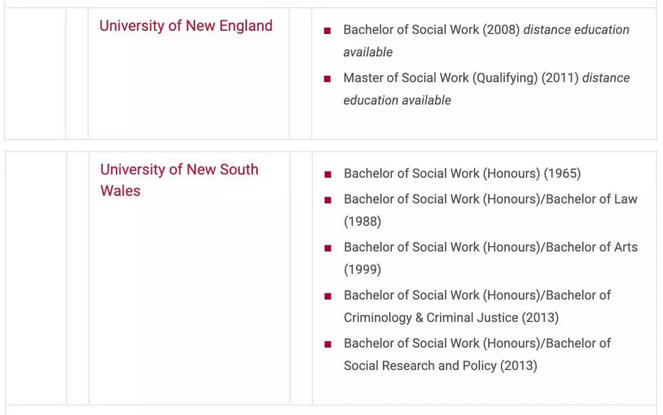Image resolution: width=663 pixels, height=415 pixels.
Task: Click the bullet beside the Social Research entry
Action: 327,345
